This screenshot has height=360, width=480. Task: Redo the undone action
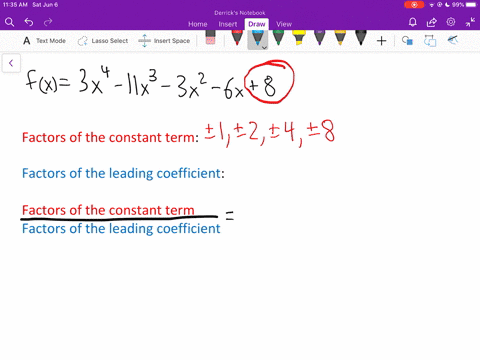(x=48, y=22)
